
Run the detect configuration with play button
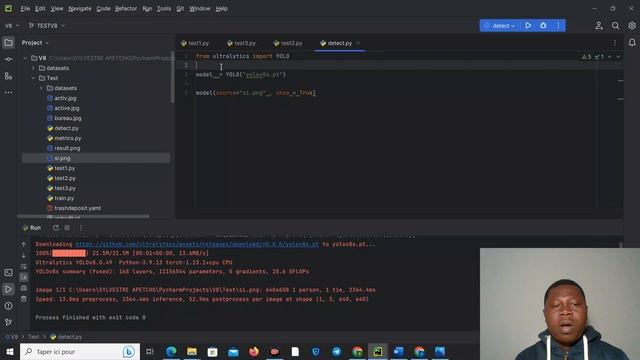click(528, 25)
